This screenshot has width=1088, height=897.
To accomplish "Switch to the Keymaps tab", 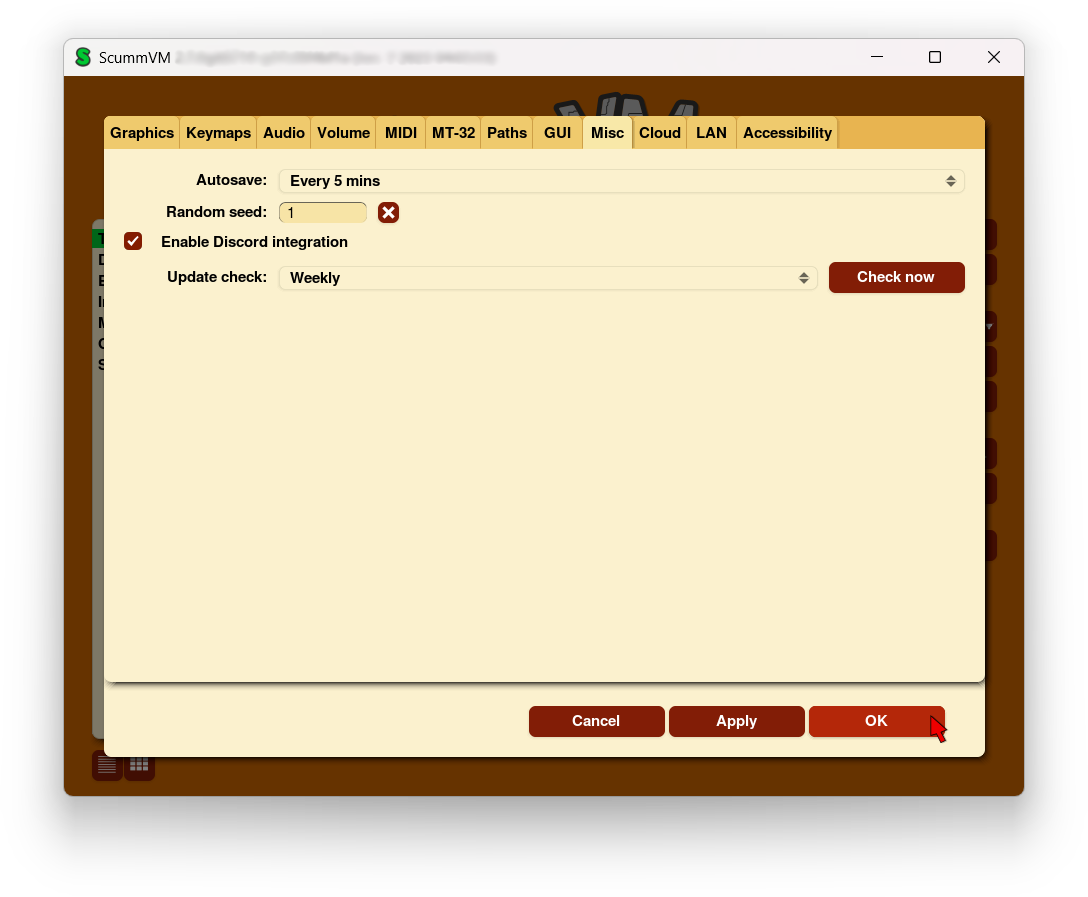I will tap(218, 133).
